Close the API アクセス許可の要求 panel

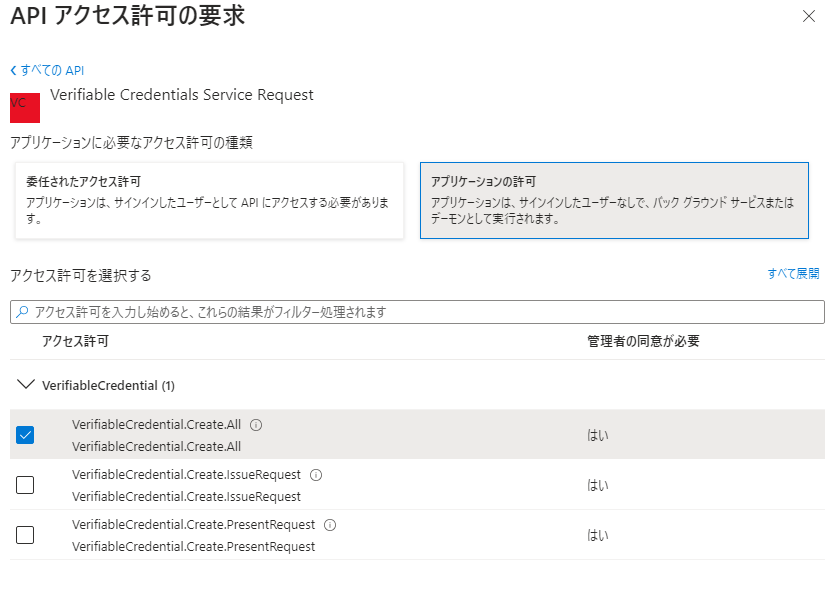click(x=808, y=16)
